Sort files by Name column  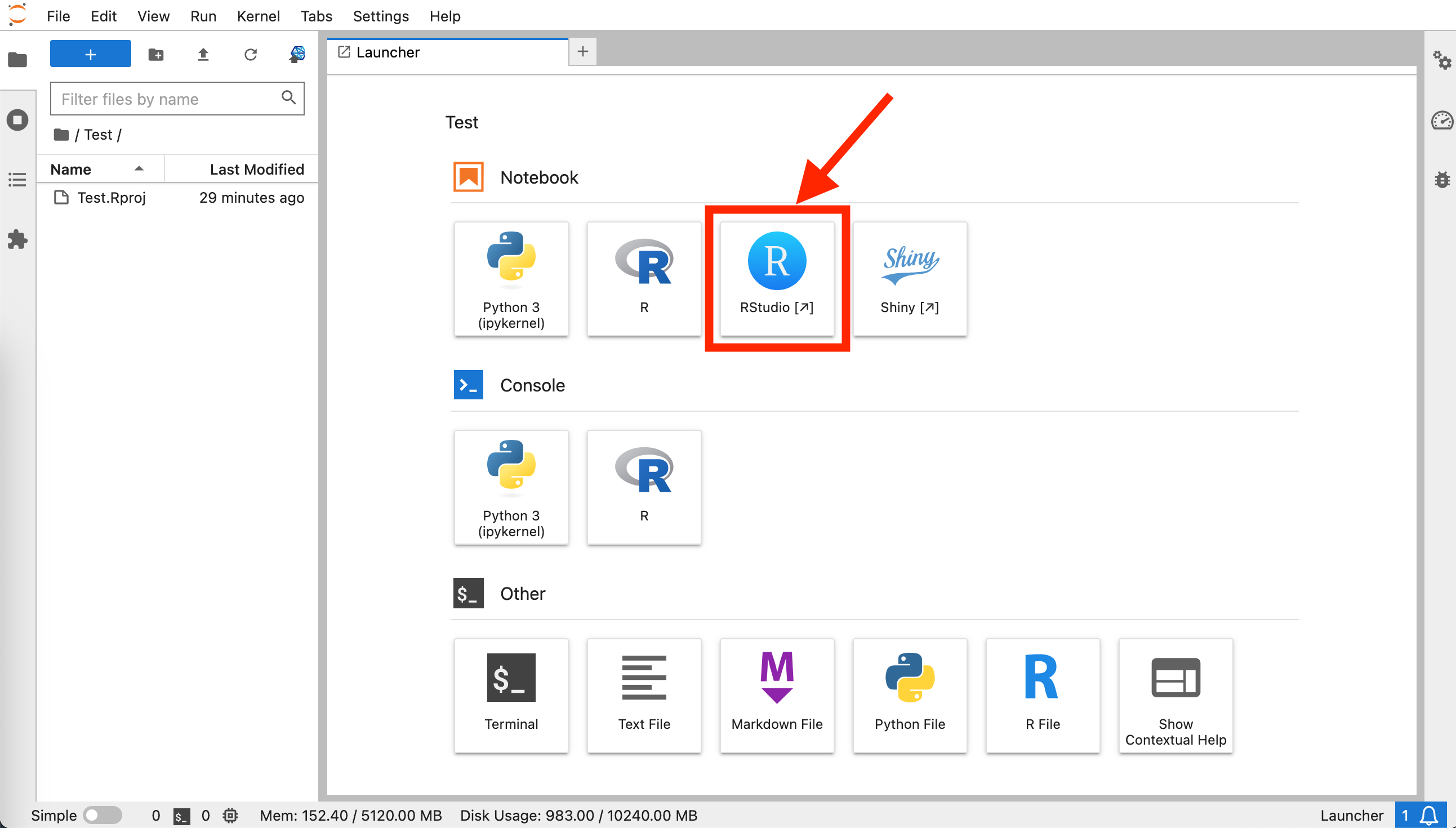pos(100,169)
